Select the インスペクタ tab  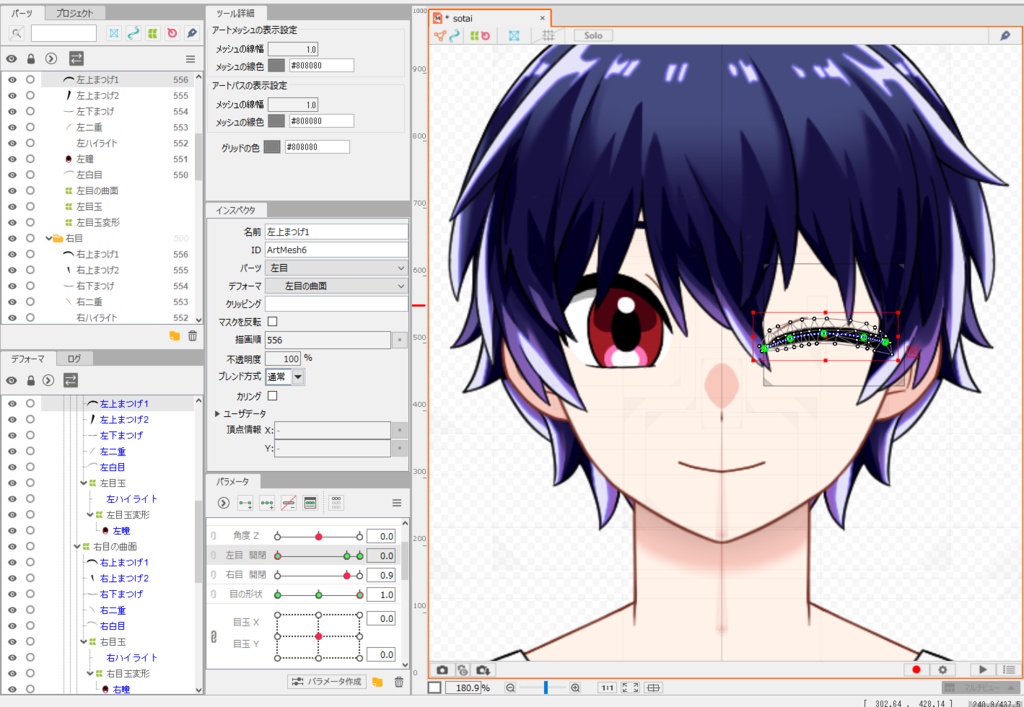(x=236, y=210)
